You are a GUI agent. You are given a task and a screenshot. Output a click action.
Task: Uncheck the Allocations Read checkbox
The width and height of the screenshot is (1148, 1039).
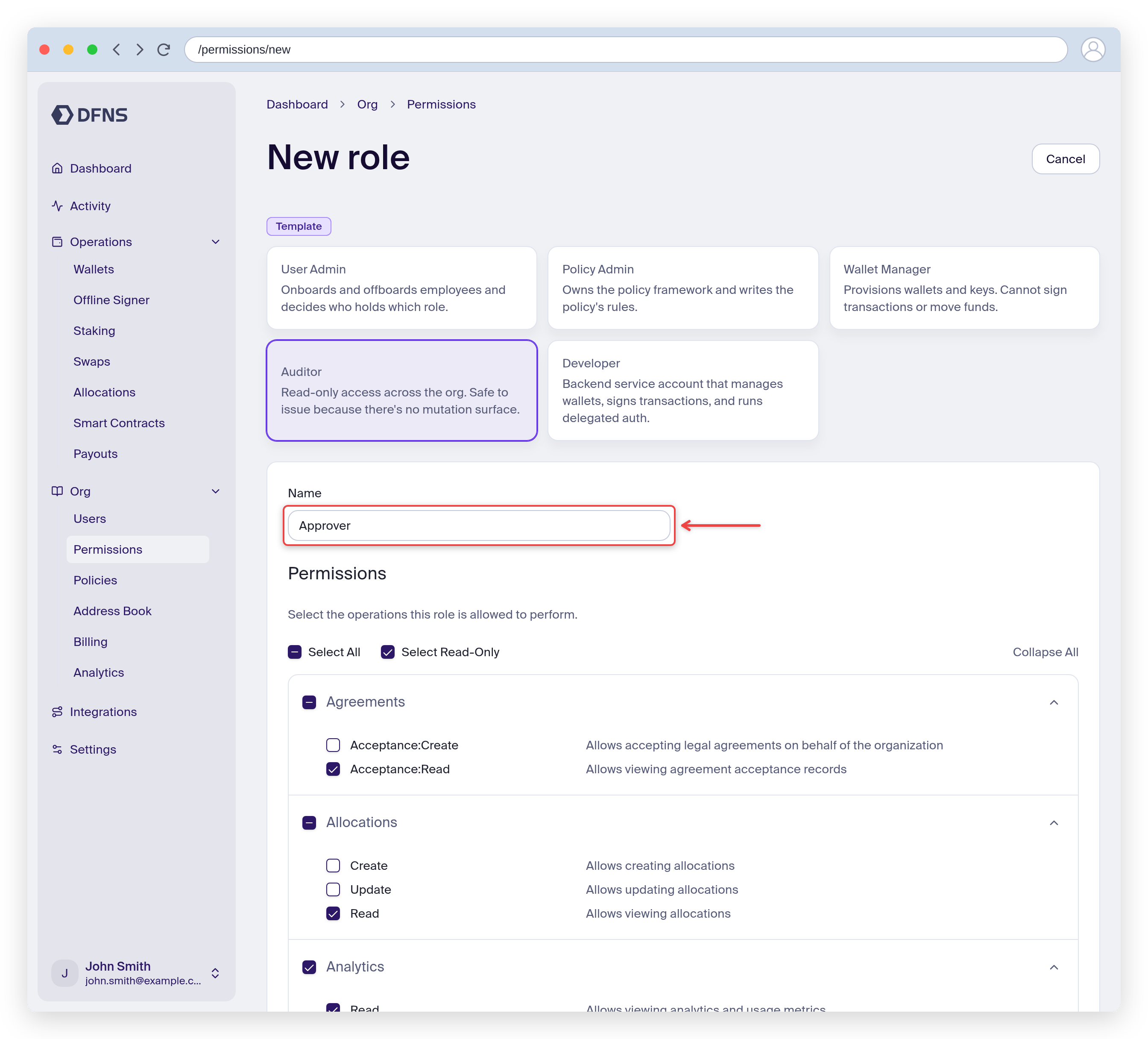tap(333, 913)
